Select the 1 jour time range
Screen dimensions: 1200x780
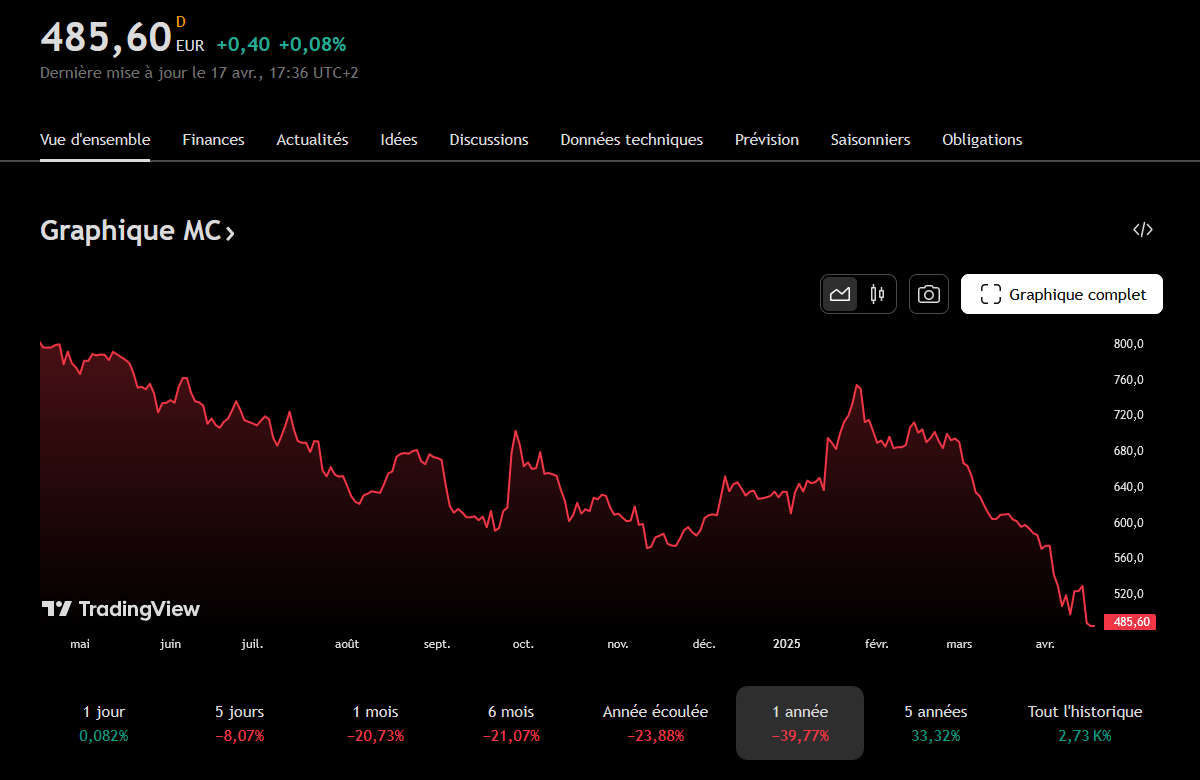(x=104, y=723)
